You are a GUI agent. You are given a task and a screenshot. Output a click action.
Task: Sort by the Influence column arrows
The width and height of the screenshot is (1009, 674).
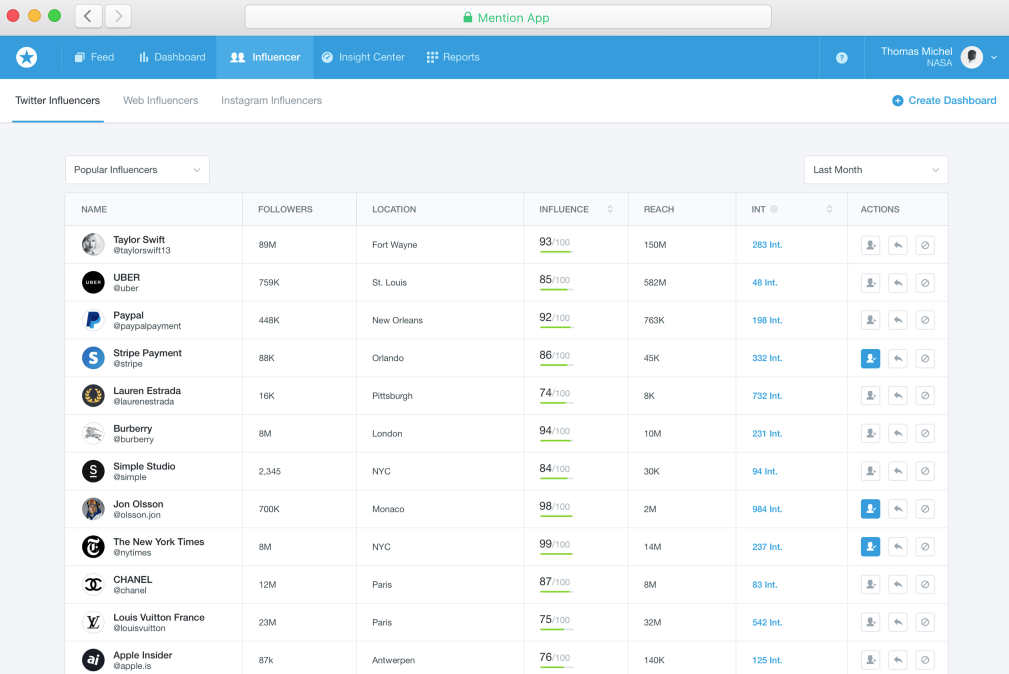610,209
